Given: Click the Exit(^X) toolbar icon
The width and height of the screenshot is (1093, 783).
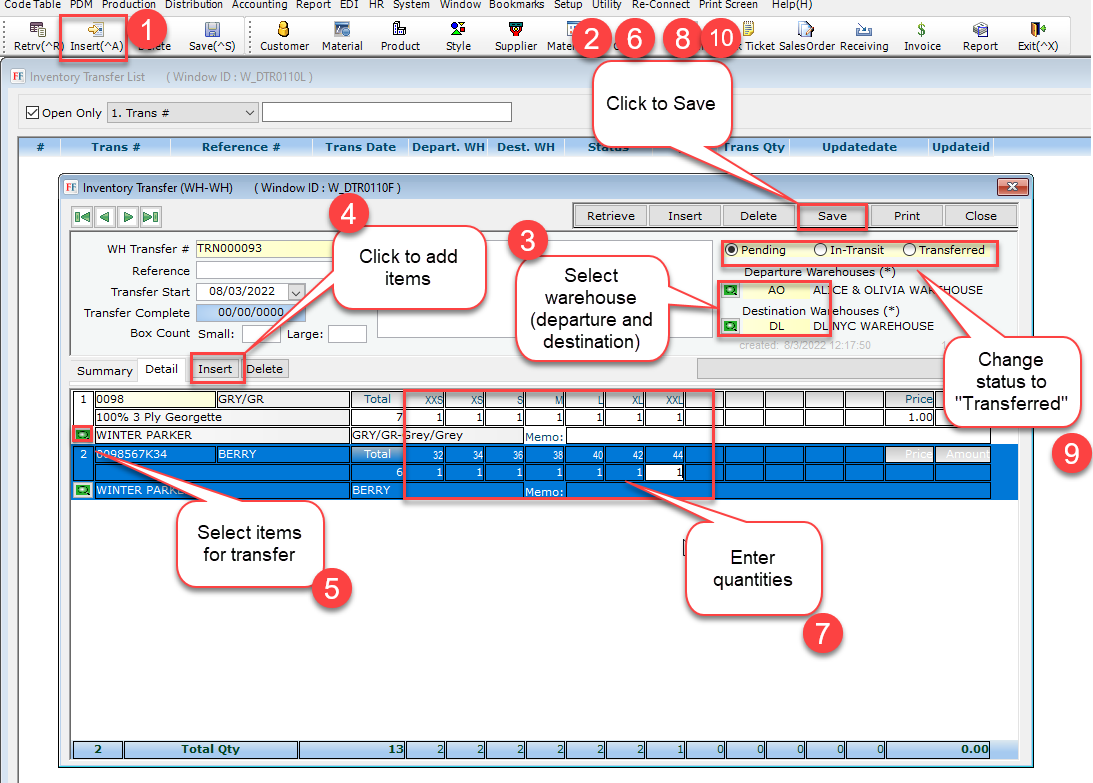Looking at the screenshot, I should tap(1037, 32).
